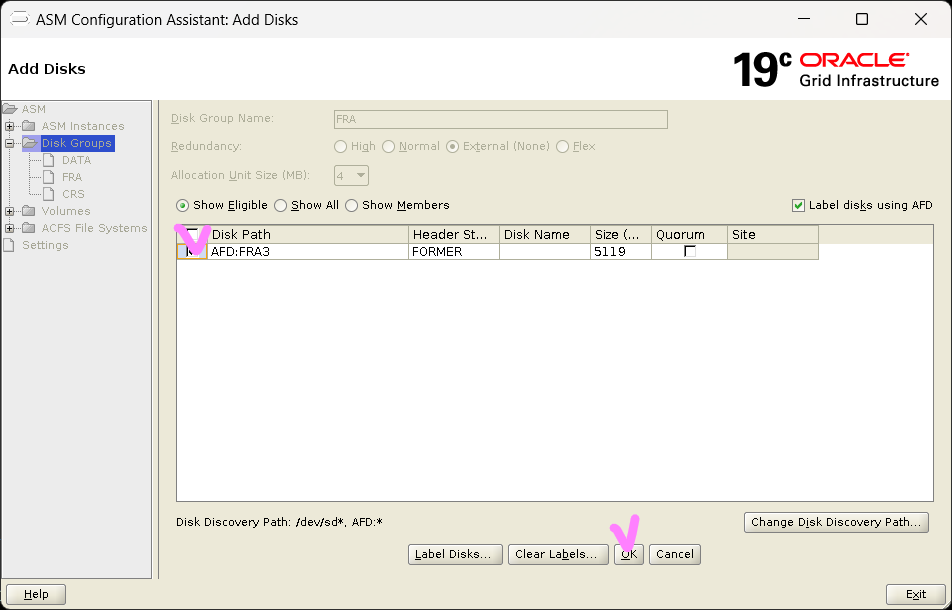This screenshot has height=610, width=952.
Task: Select the CRS tree item
Action: coord(73,194)
